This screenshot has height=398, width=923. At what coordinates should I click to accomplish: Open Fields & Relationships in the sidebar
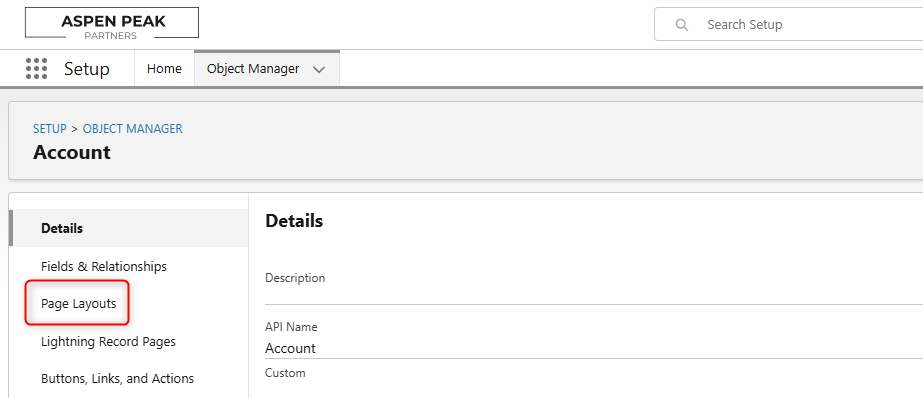pyautogui.click(x=104, y=266)
